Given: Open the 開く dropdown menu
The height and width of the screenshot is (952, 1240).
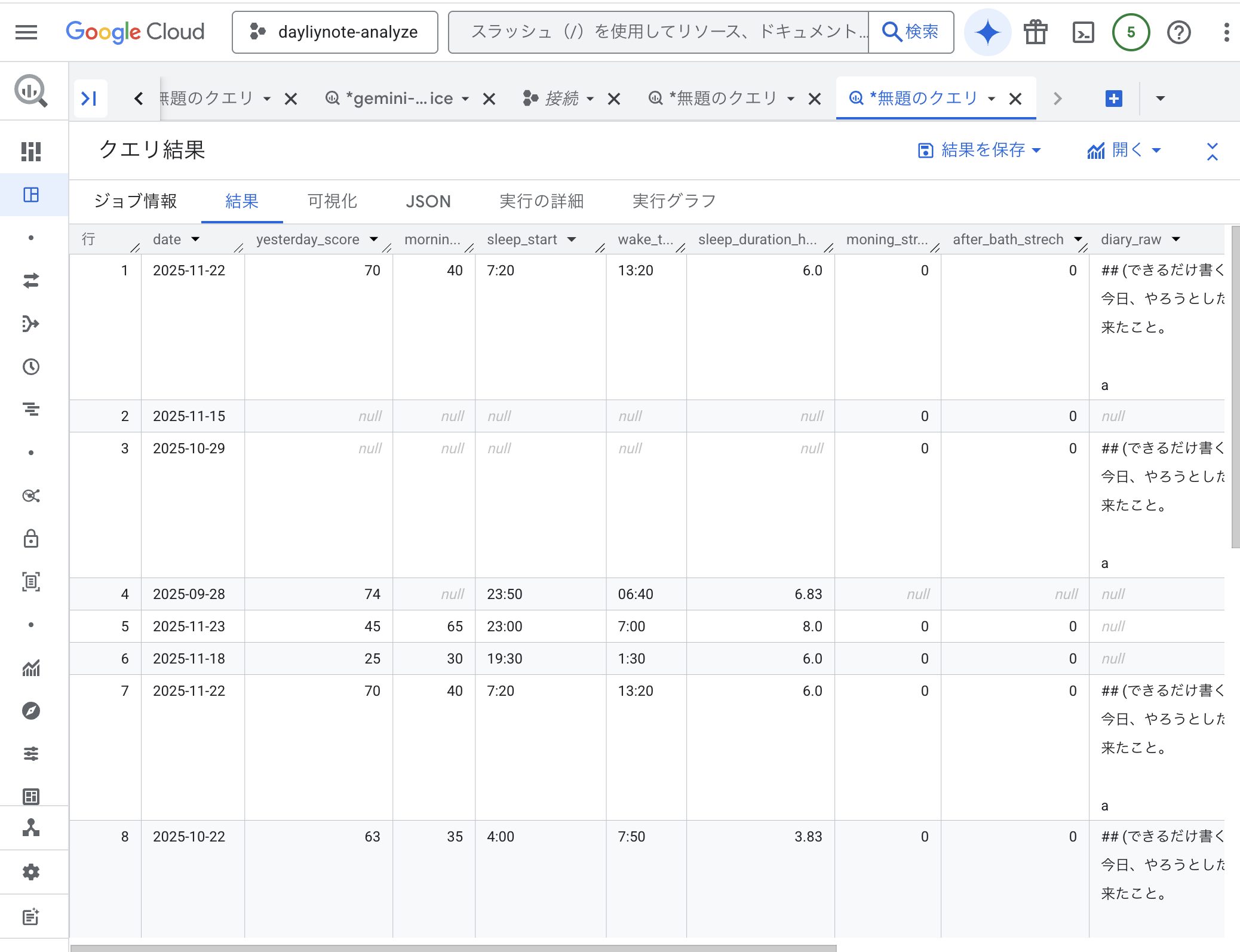Looking at the screenshot, I should 1124,151.
